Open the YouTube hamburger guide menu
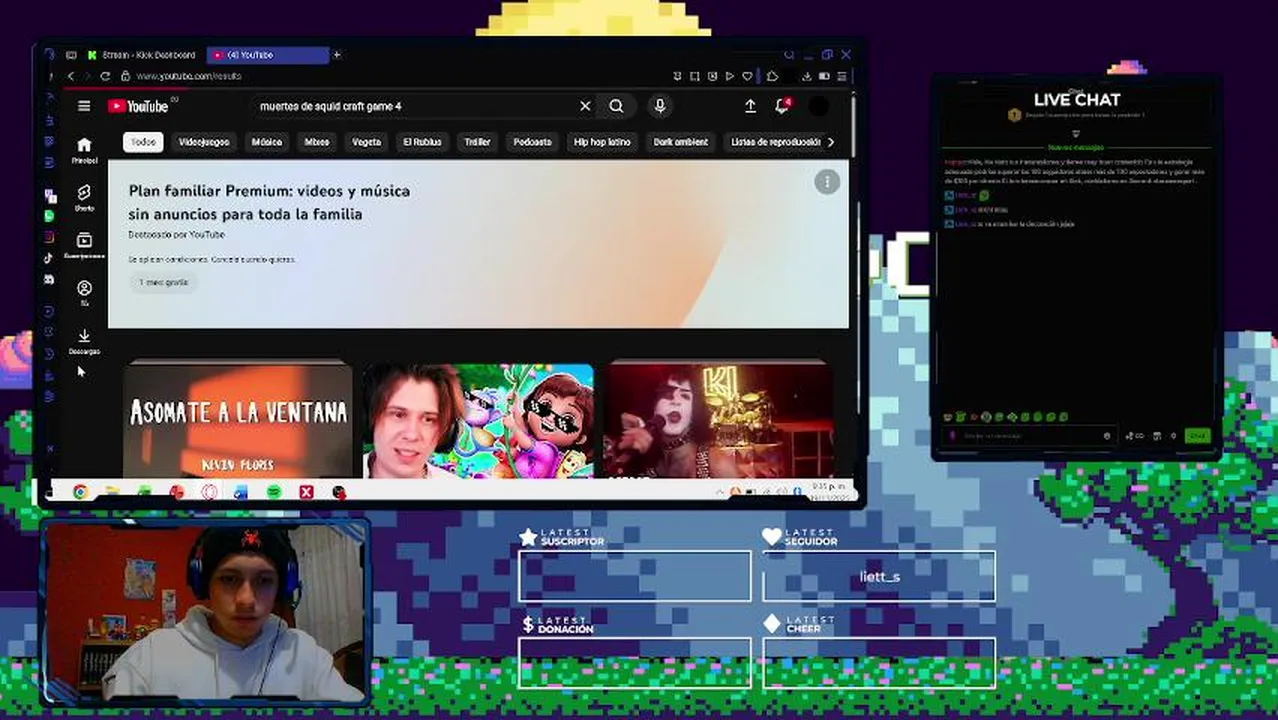 pyautogui.click(x=84, y=106)
